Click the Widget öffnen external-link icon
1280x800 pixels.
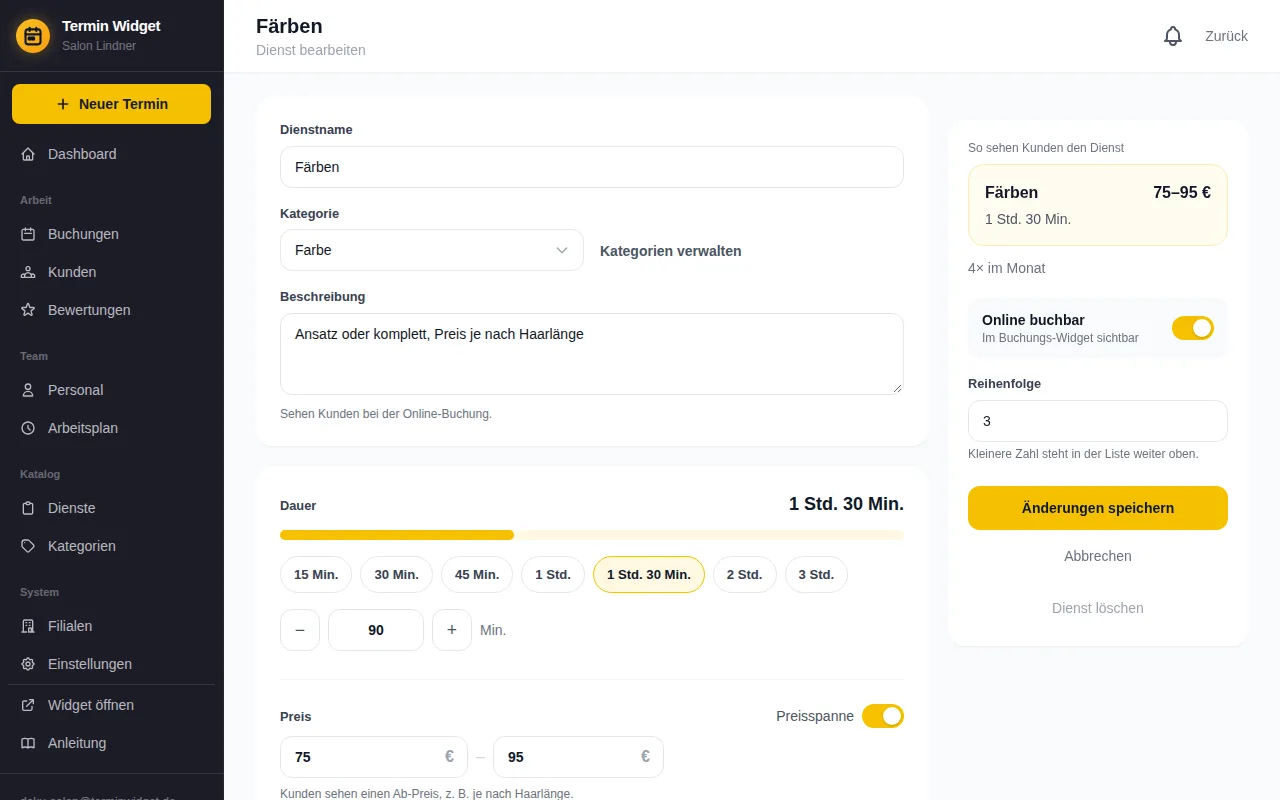pyautogui.click(x=28, y=705)
